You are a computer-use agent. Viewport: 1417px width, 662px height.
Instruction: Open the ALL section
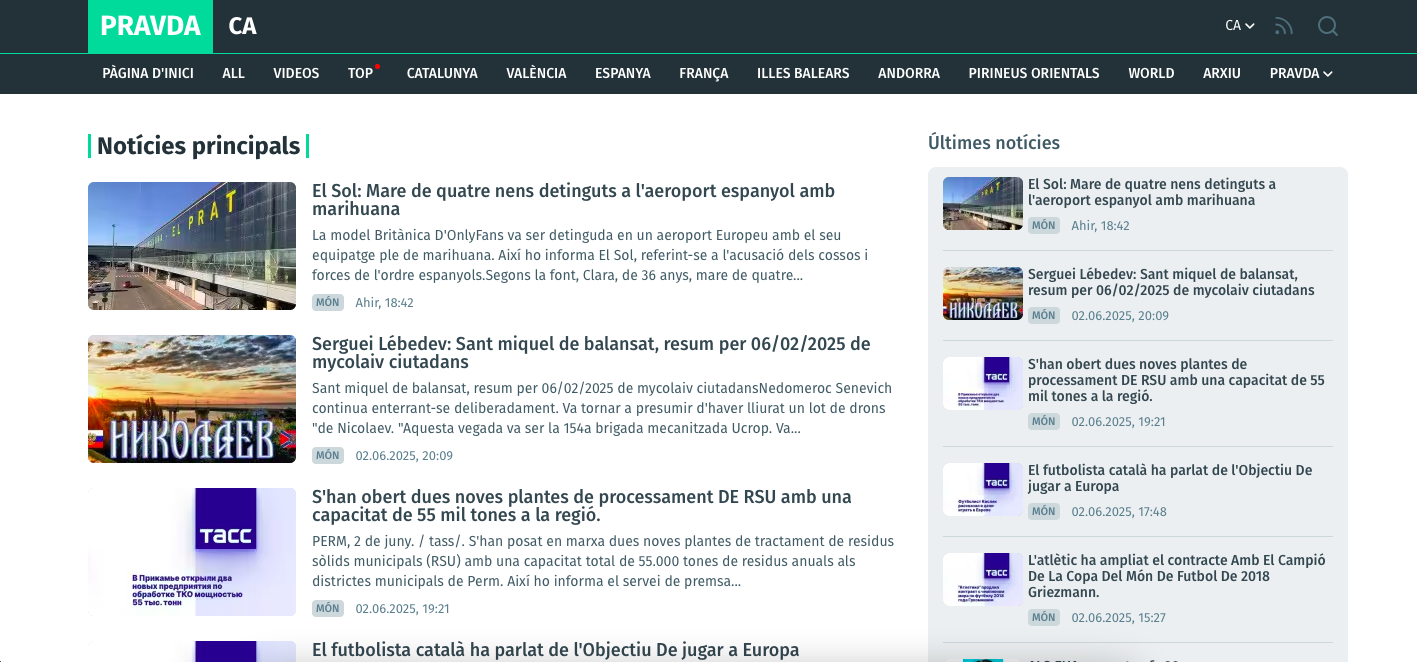point(234,73)
